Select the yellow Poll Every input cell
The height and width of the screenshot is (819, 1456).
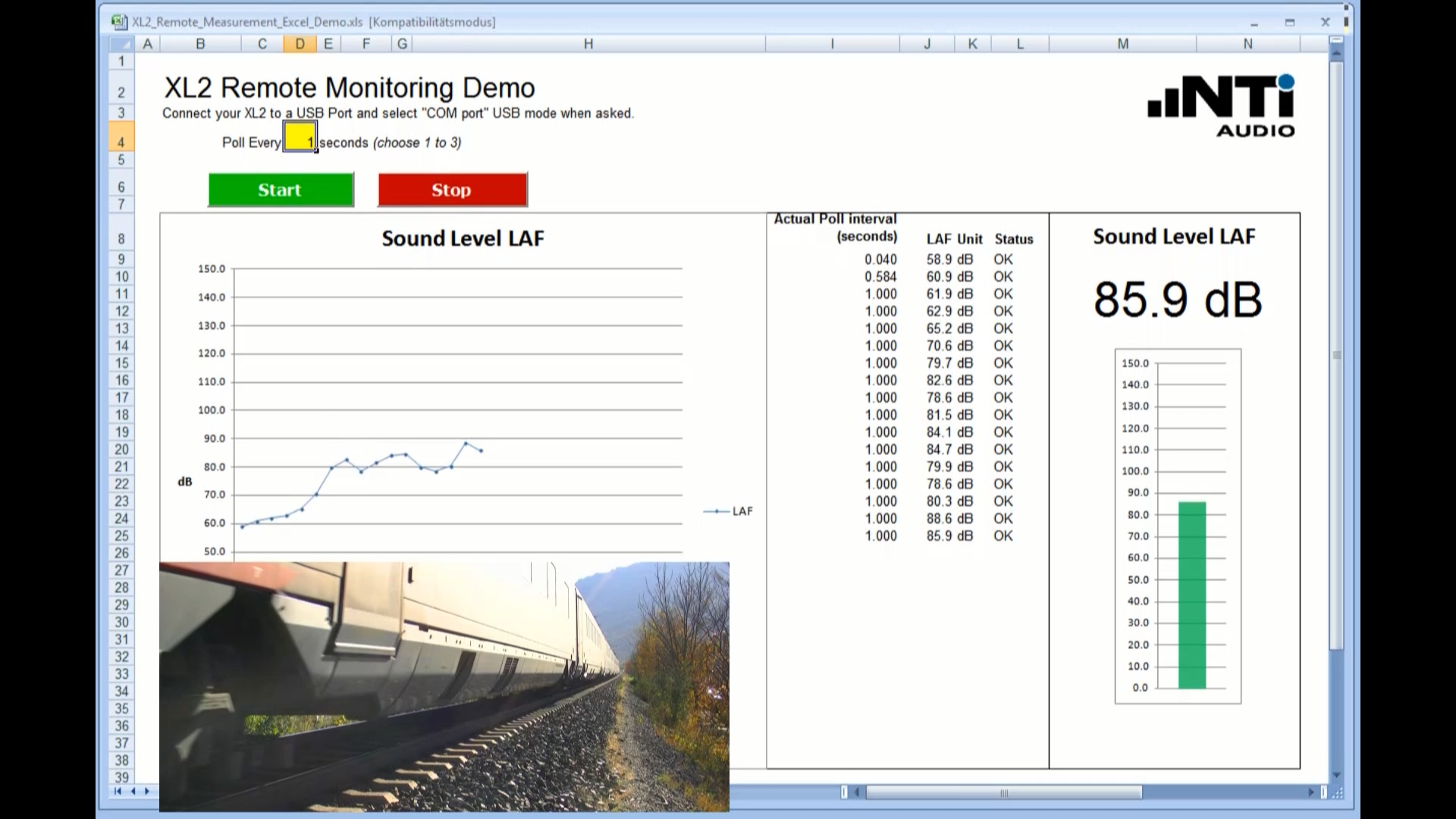[300, 137]
